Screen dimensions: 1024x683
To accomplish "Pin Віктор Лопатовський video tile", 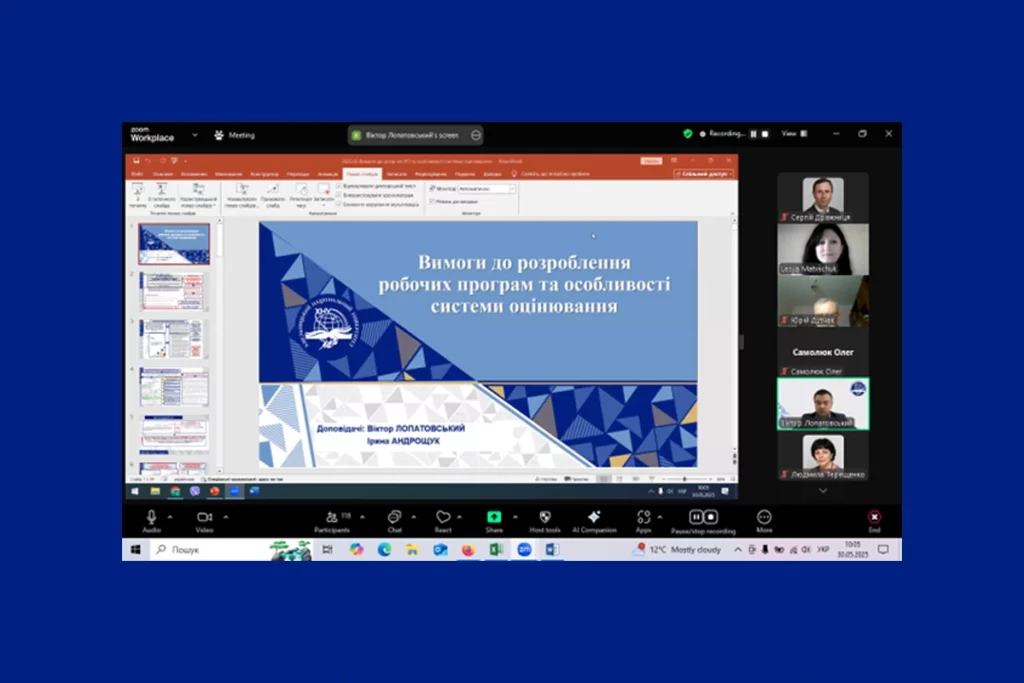I will 823,404.
